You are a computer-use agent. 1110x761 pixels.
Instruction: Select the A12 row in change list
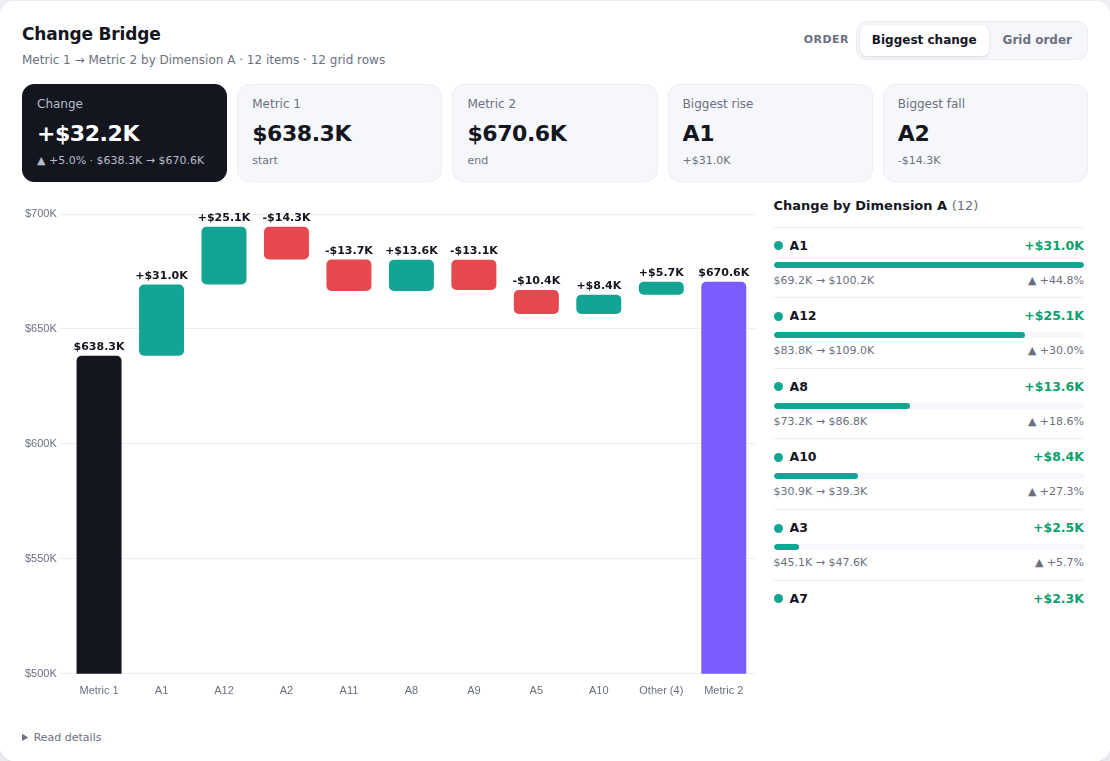tap(929, 333)
